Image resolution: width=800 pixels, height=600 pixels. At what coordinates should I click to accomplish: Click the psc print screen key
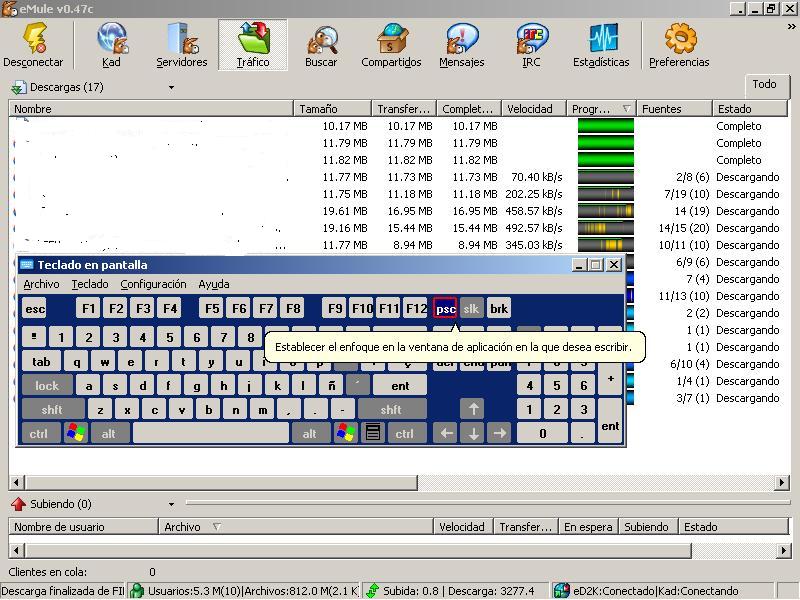coord(445,309)
